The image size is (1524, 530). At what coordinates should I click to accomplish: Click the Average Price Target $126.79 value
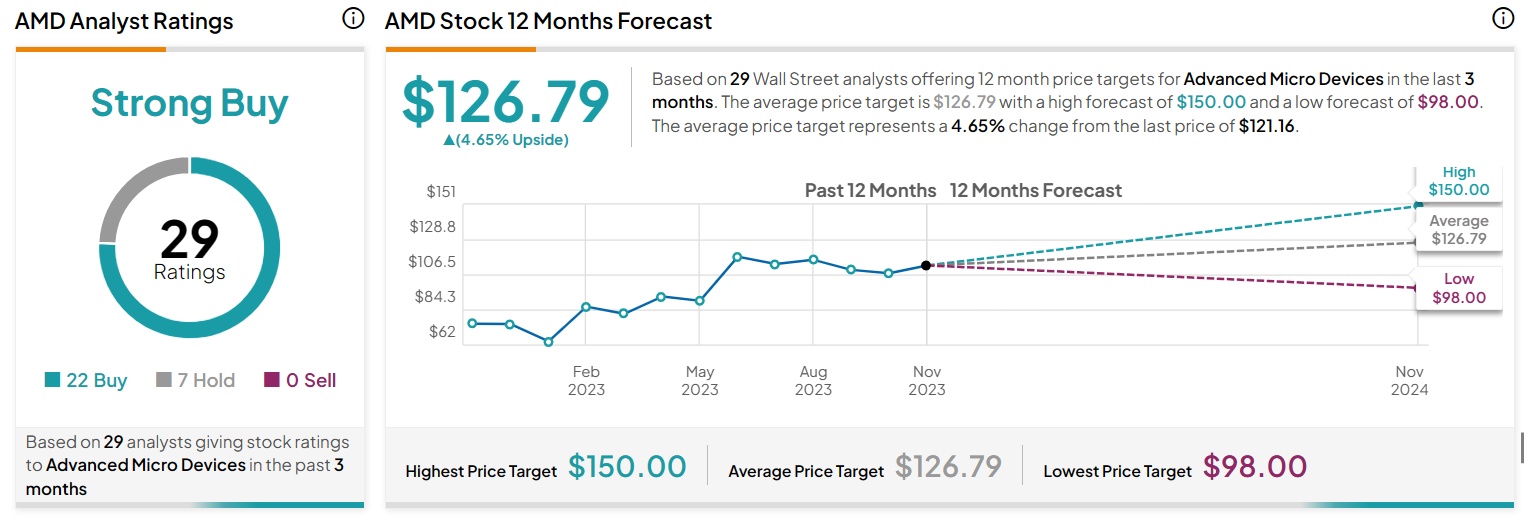[x=948, y=467]
